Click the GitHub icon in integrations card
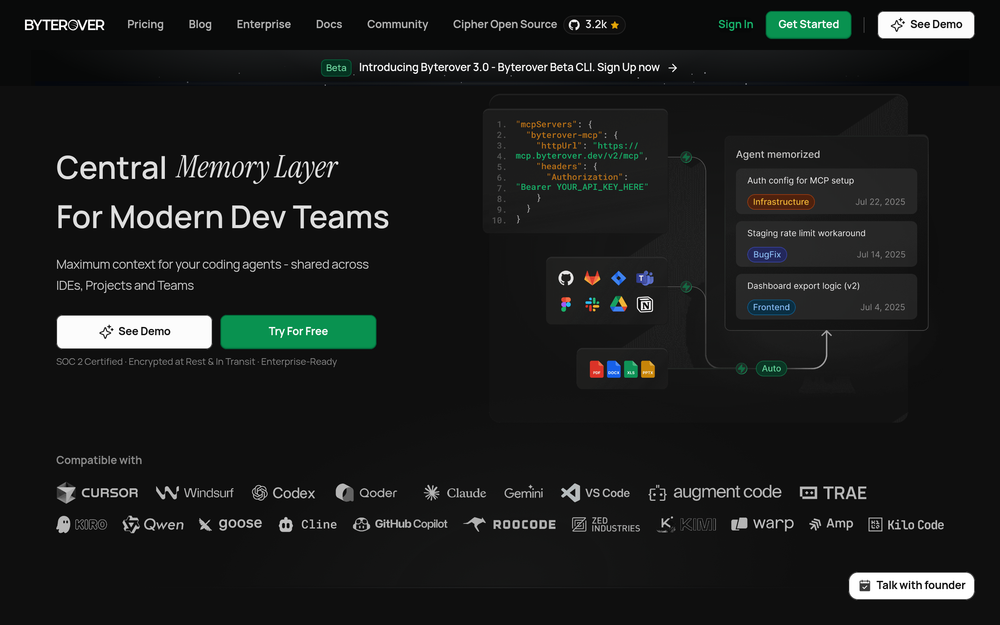Screen dimensions: 1000x625 pyautogui.click(x=566, y=278)
